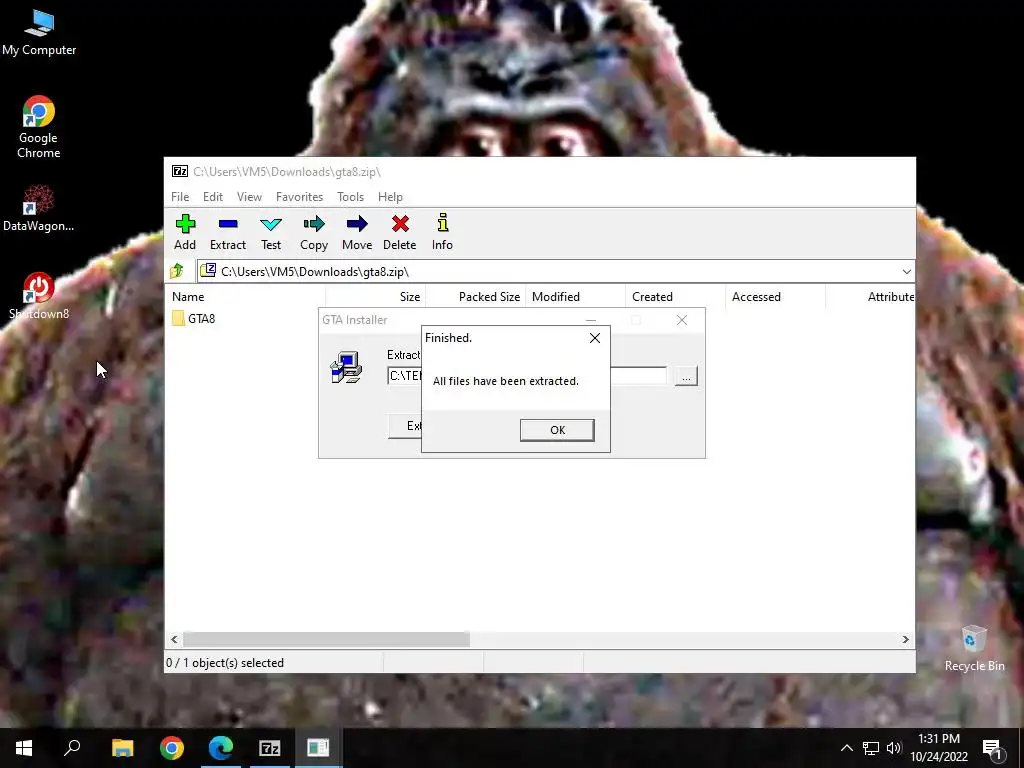The width and height of the screenshot is (1024, 768).
Task: Open the volume tray icon
Action: click(894, 748)
